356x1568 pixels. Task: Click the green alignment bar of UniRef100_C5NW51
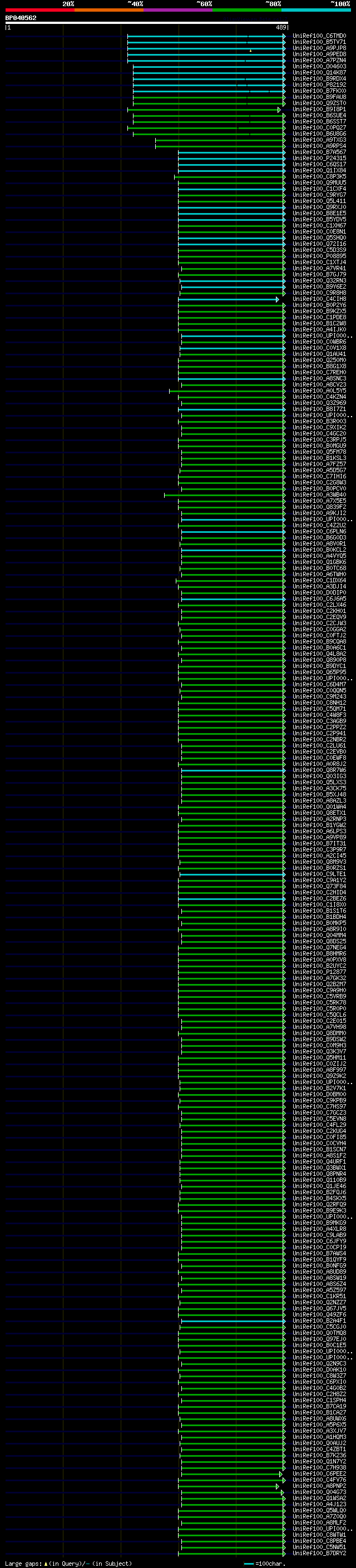click(233, 1547)
